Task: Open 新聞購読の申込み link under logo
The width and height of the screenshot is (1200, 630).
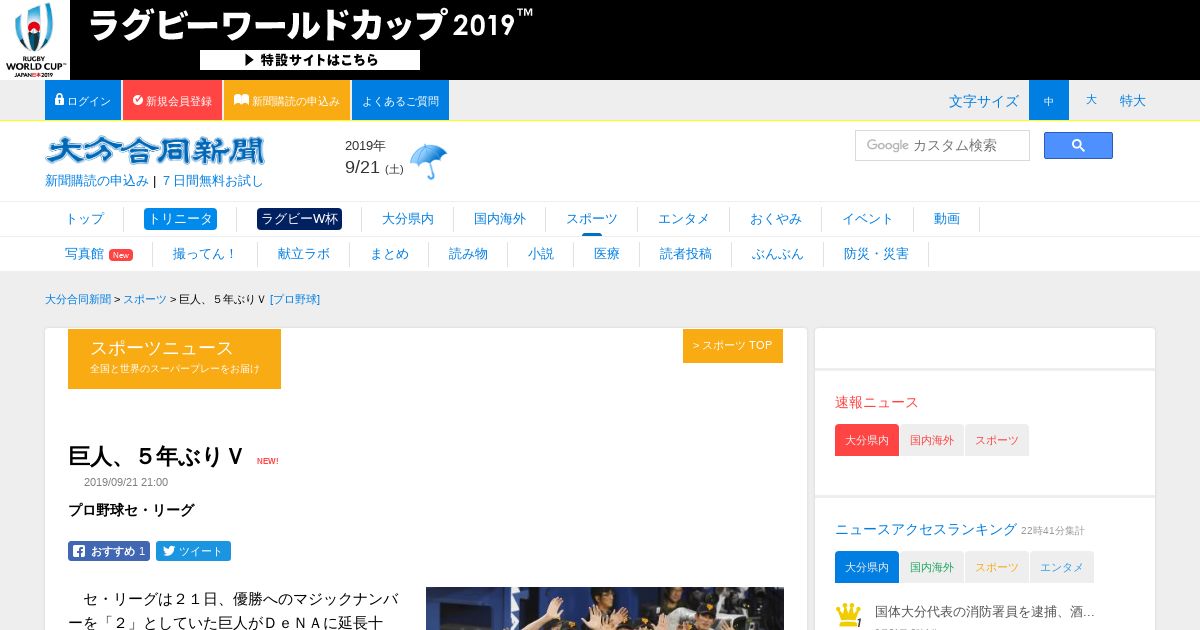Action: (x=97, y=181)
